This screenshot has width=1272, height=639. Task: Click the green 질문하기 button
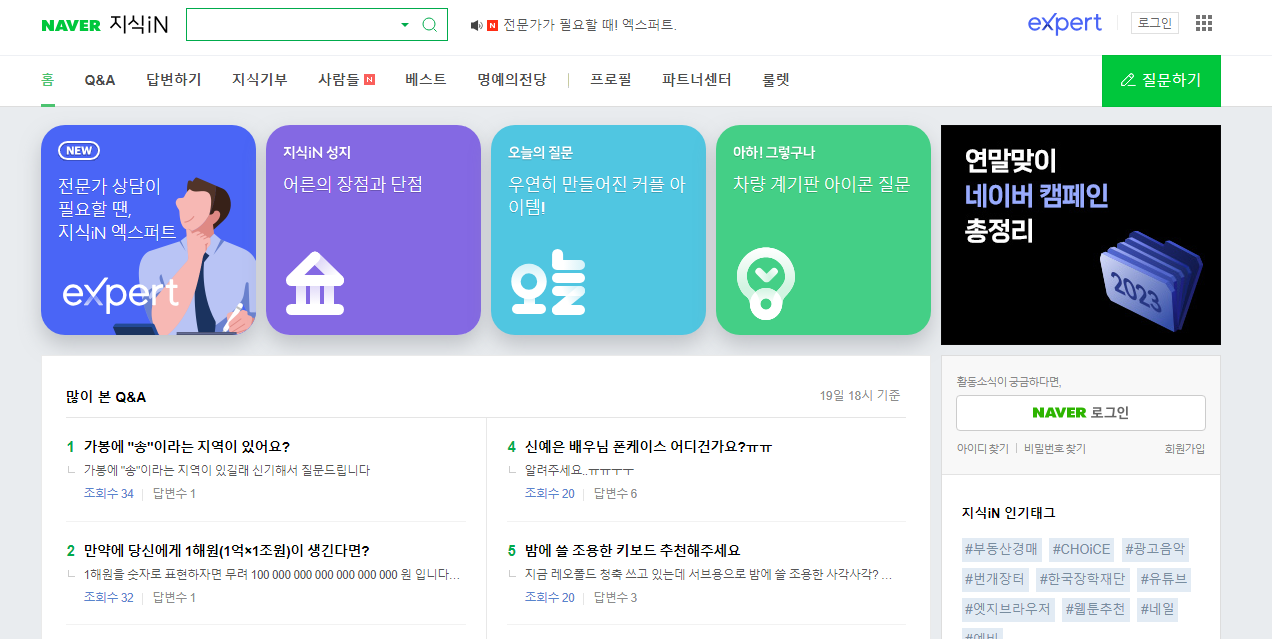pos(1161,81)
